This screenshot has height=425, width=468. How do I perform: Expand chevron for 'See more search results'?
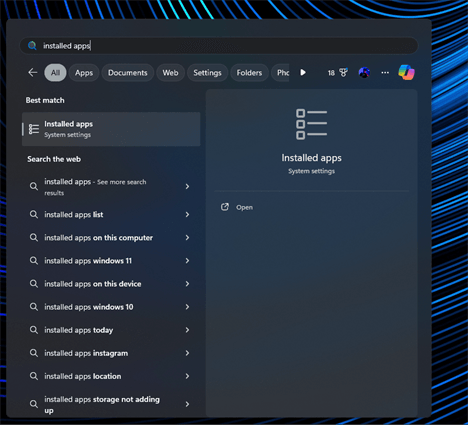coord(187,187)
